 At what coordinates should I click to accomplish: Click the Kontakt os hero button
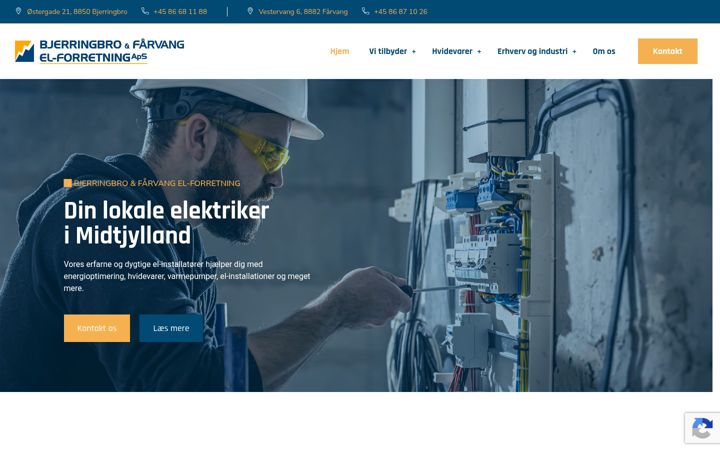click(x=97, y=328)
